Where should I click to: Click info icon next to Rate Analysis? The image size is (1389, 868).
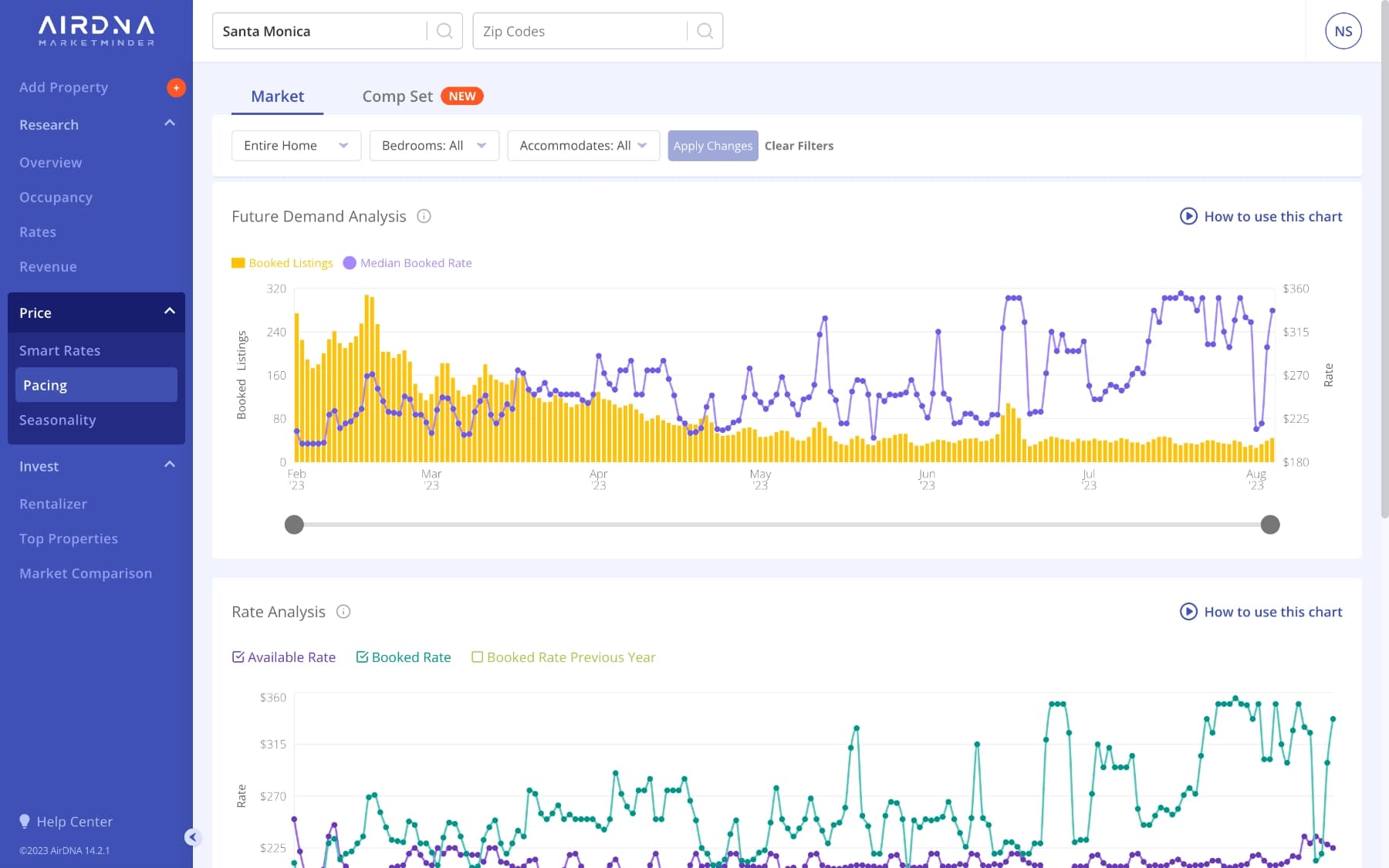(343, 611)
